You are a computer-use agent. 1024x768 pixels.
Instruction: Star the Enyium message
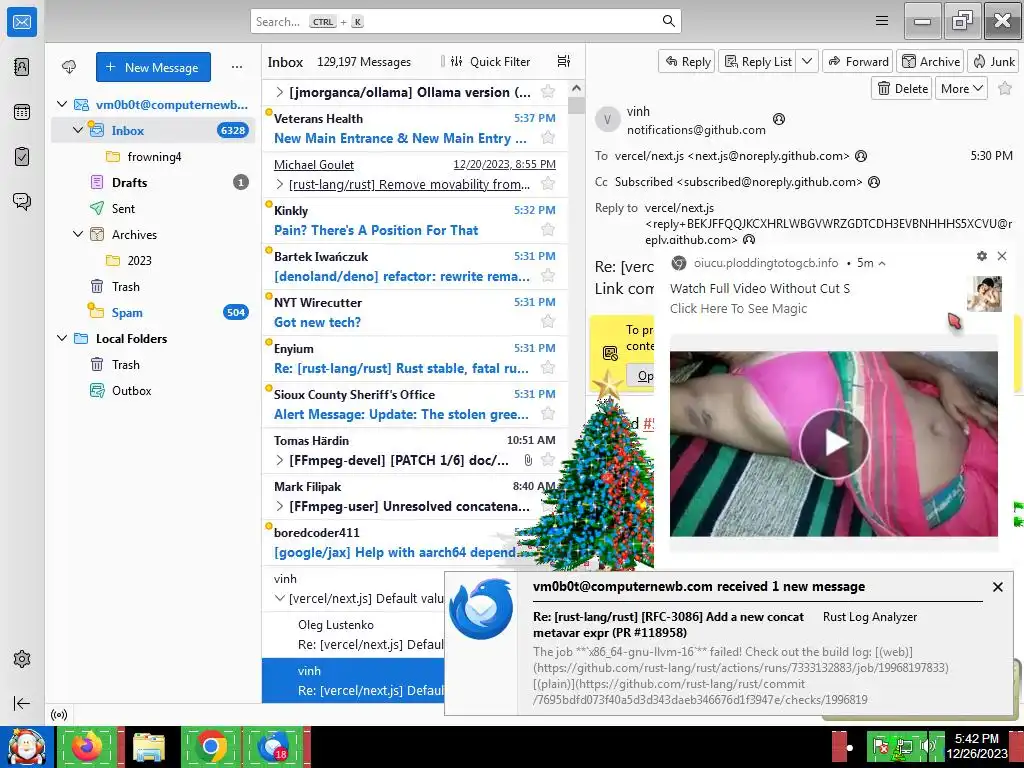(x=548, y=368)
